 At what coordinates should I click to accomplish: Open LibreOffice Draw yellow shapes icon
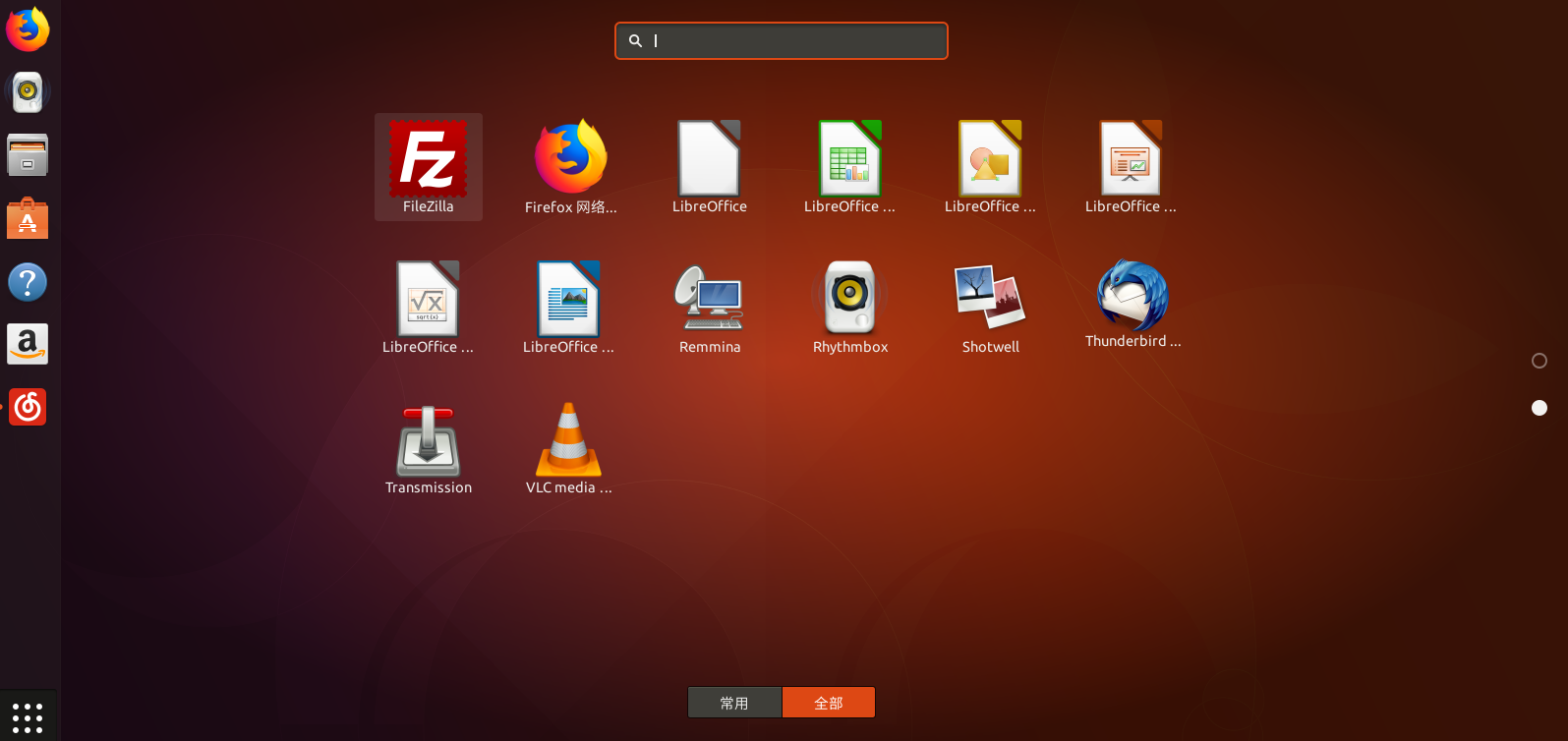coord(991,167)
